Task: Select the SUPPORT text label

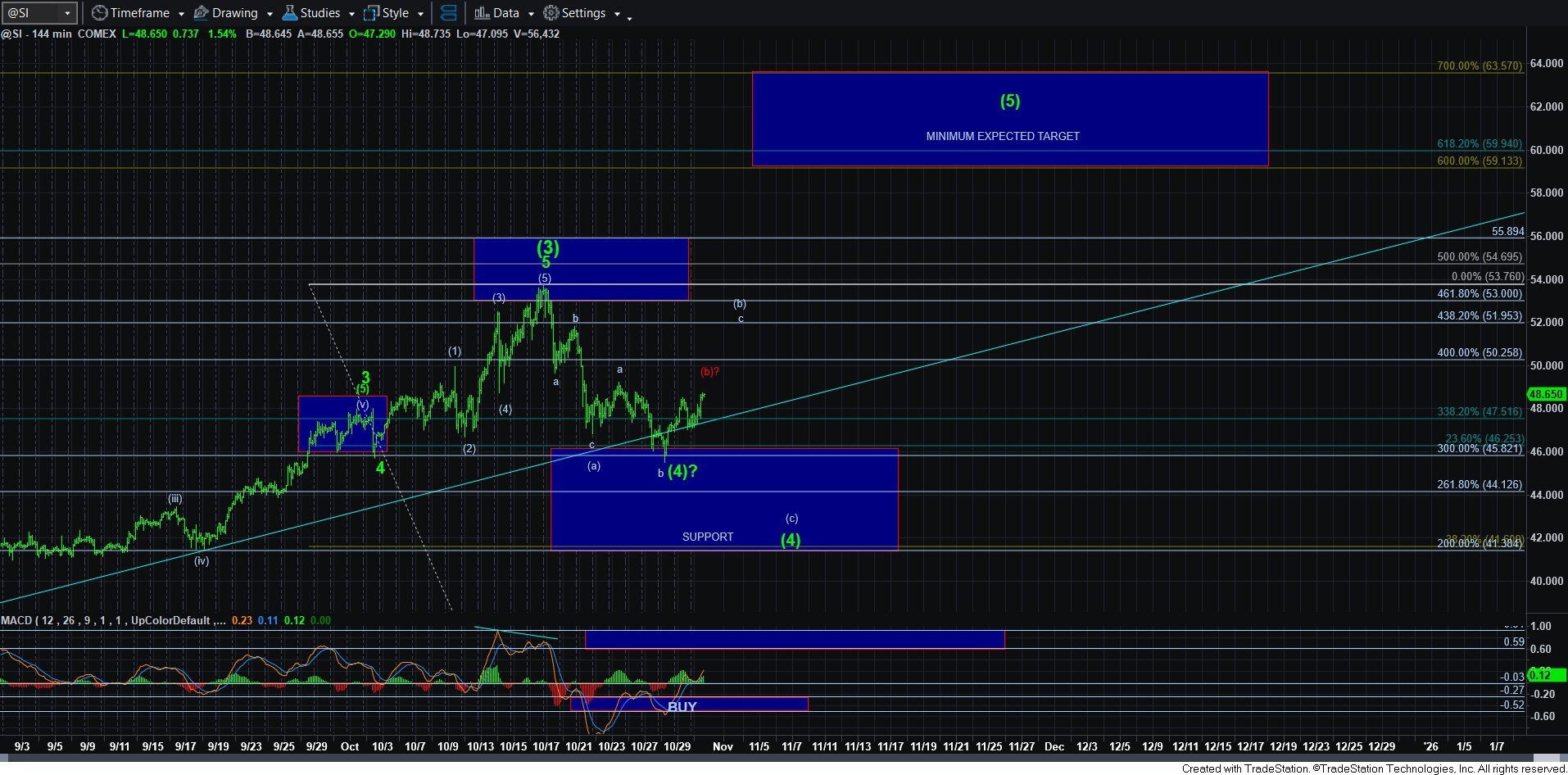Action: (707, 537)
